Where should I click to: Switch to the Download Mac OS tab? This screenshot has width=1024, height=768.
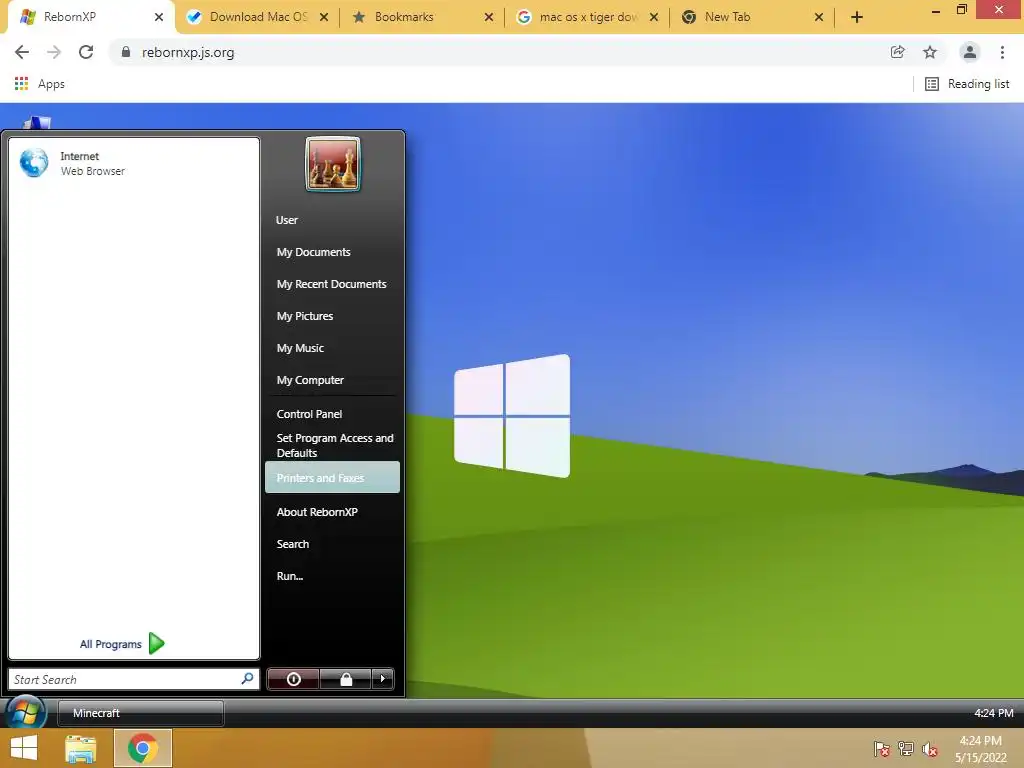pos(258,17)
